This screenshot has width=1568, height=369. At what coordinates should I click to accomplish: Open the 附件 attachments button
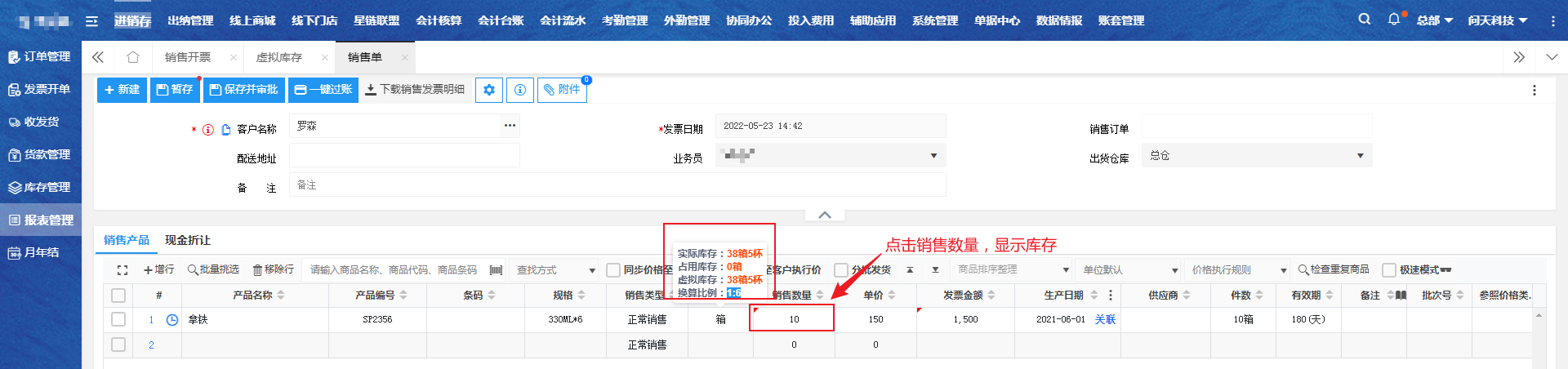562,90
